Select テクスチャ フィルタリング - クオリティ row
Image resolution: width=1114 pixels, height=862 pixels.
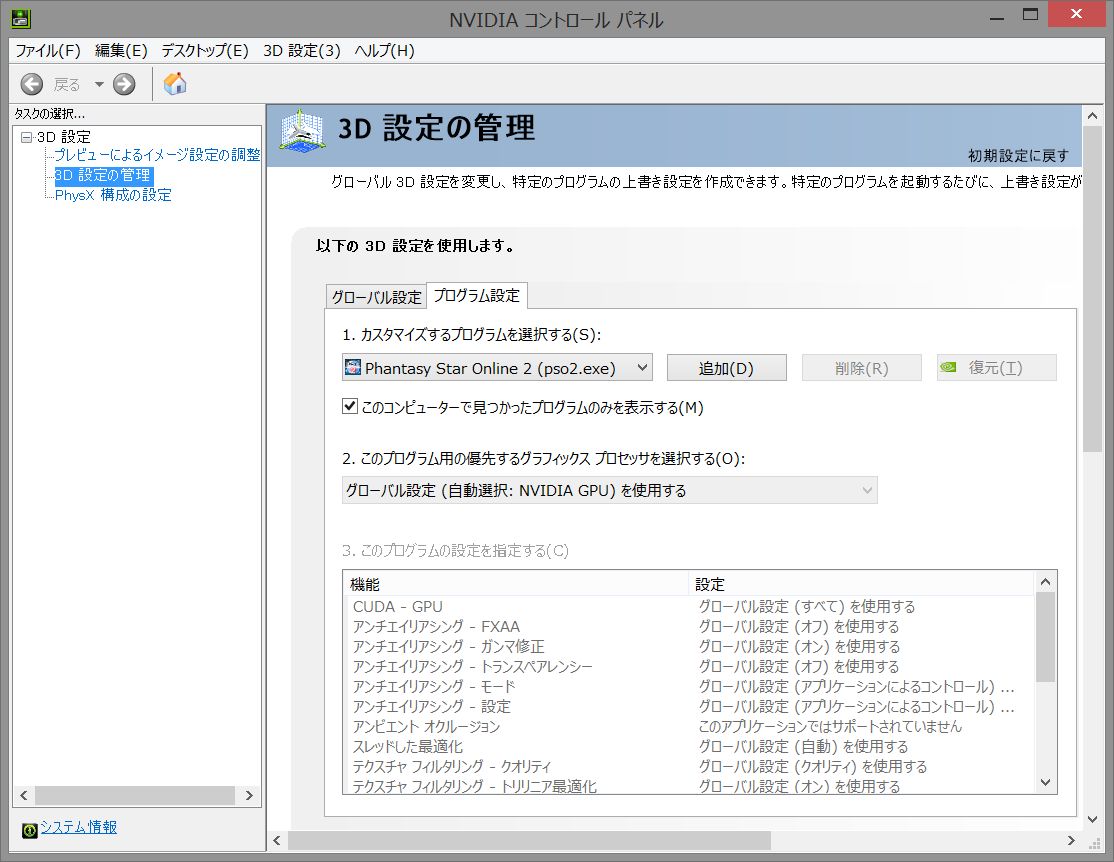coord(688,766)
